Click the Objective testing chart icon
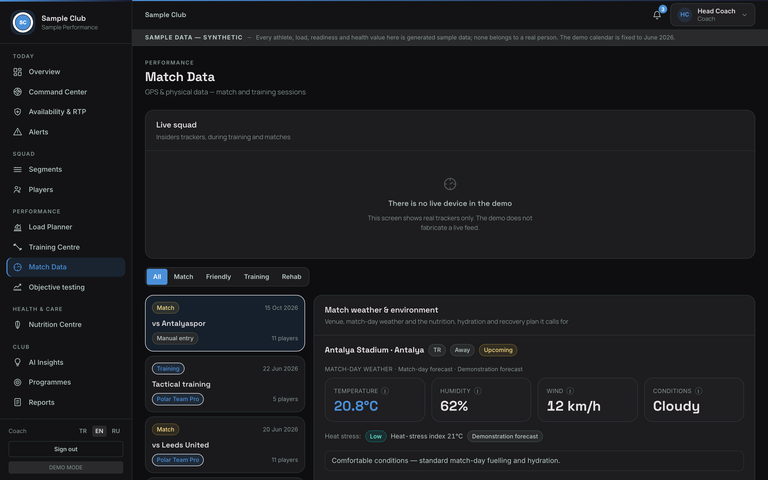This screenshot has height=480, width=768. click(x=18, y=288)
